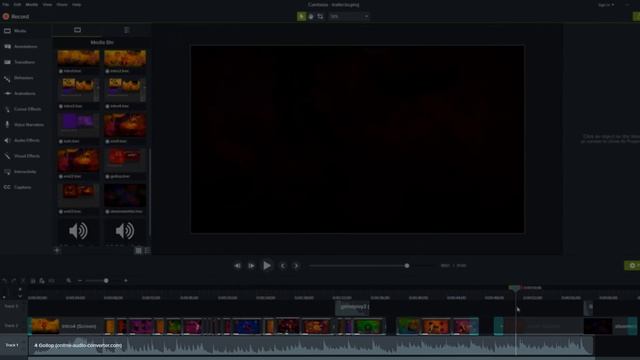This screenshot has width=640, height=360.
Task: Open the Share menu
Action: pos(62,4)
